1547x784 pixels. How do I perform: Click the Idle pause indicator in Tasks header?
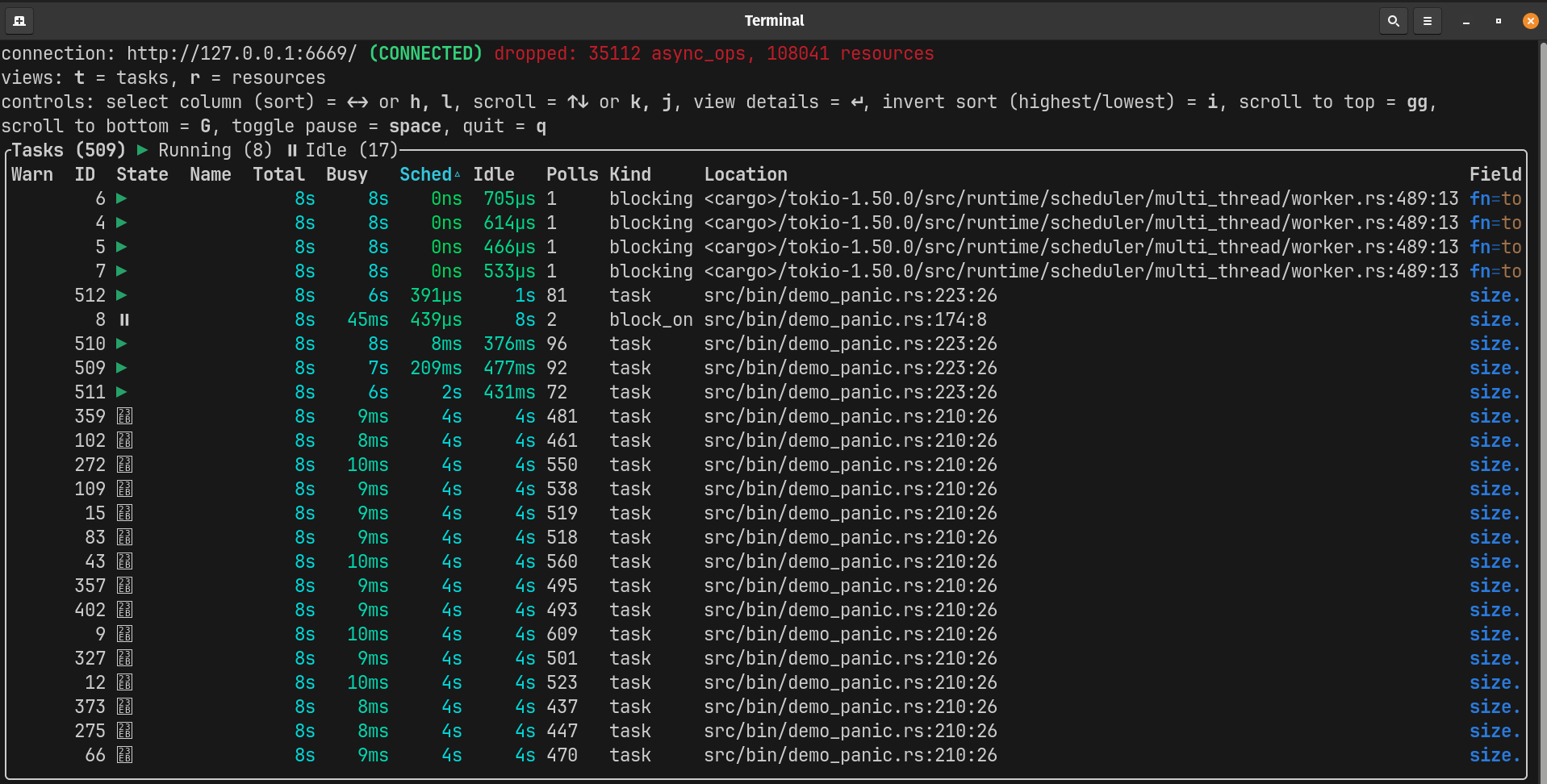click(x=291, y=150)
